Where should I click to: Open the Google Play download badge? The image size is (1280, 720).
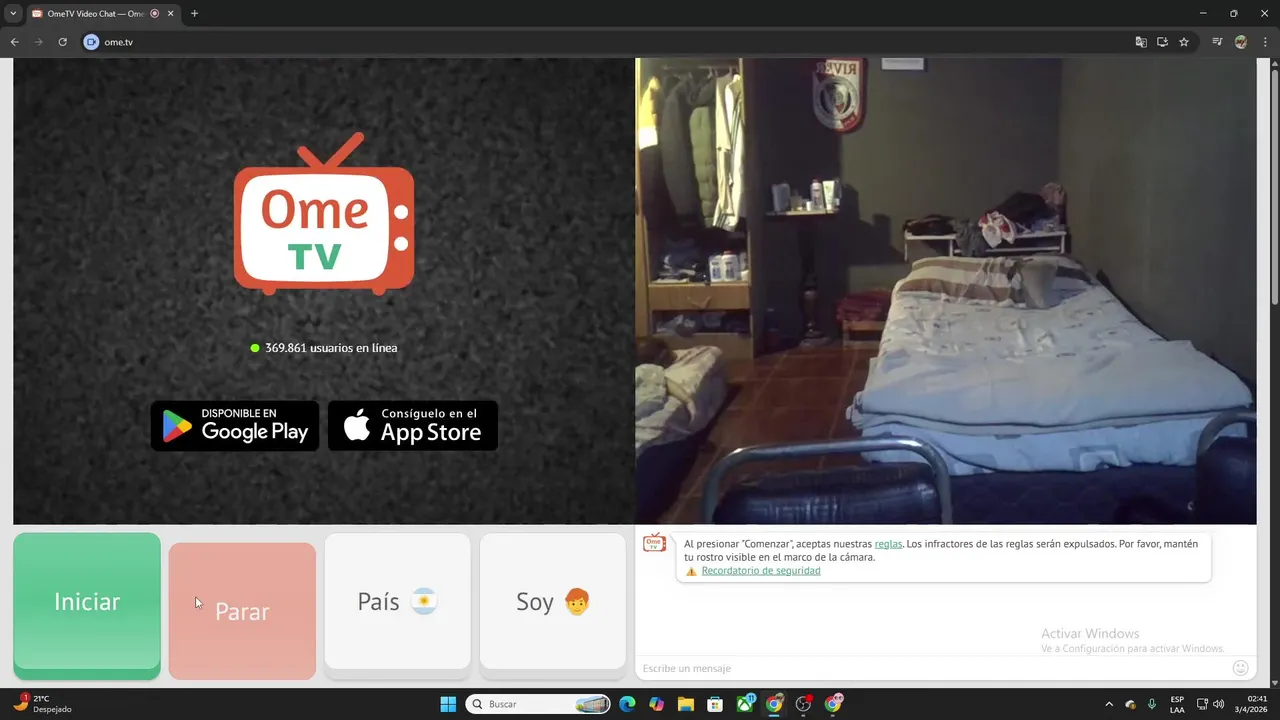tap(235, 426)
